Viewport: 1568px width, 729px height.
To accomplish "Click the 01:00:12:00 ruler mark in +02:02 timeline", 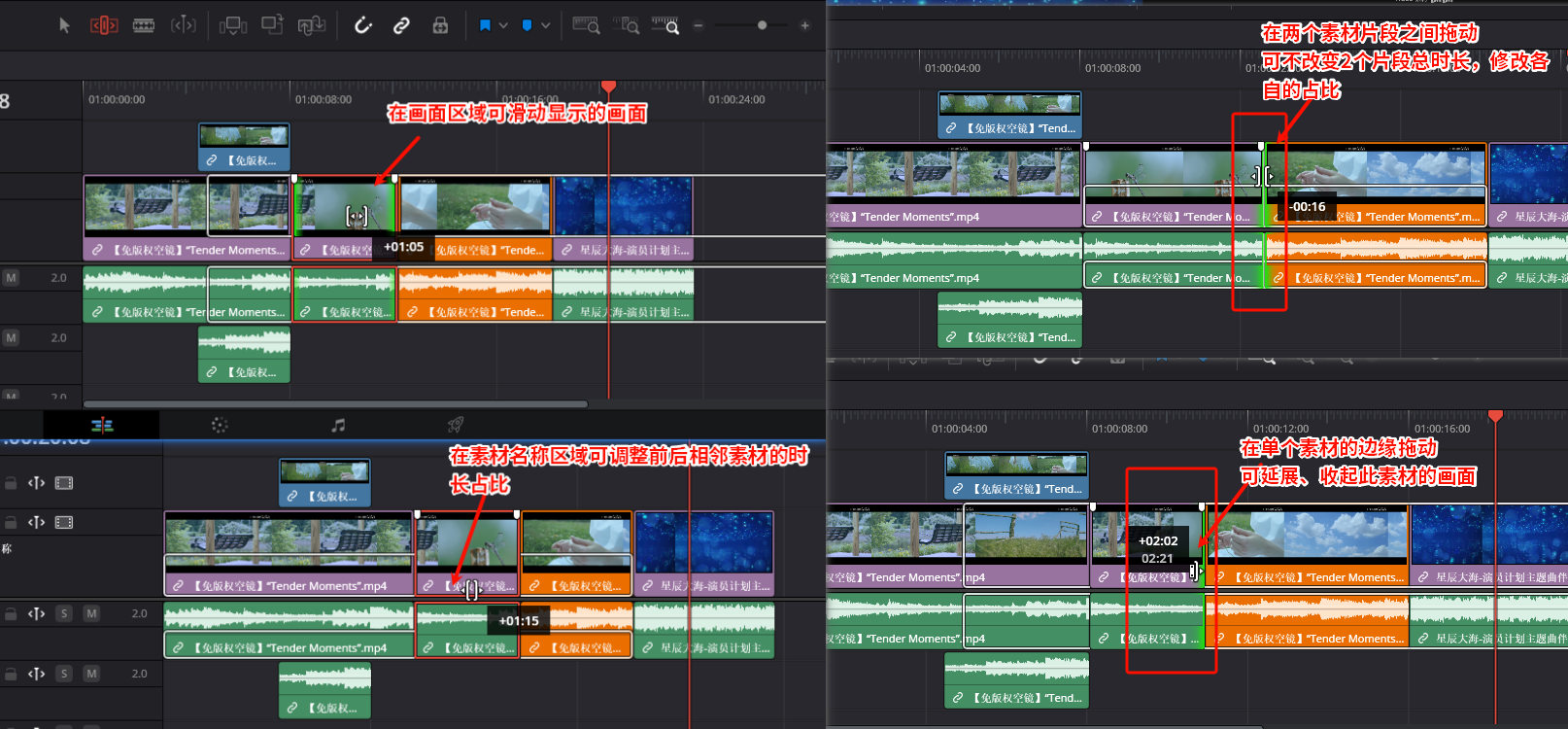I will (1280, 429).
